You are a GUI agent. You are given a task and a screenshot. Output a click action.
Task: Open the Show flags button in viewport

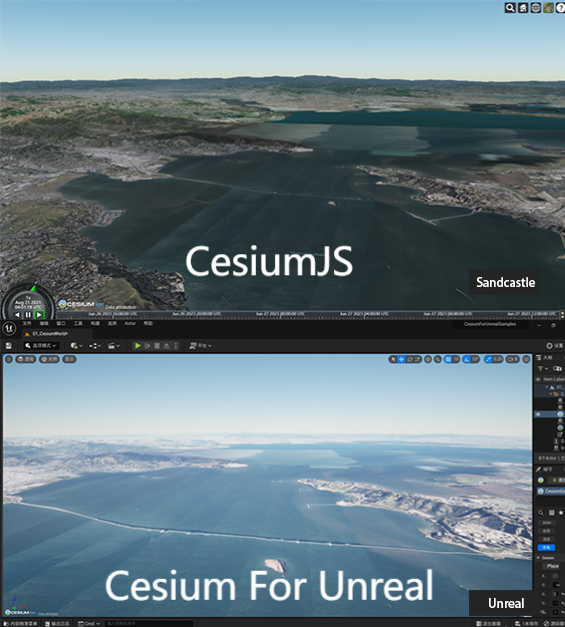[x=69, y=359]
